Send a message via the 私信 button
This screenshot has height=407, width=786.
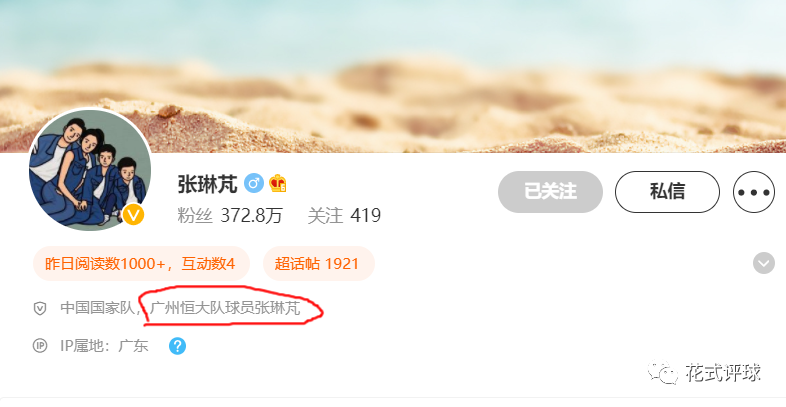pos(667,192)
